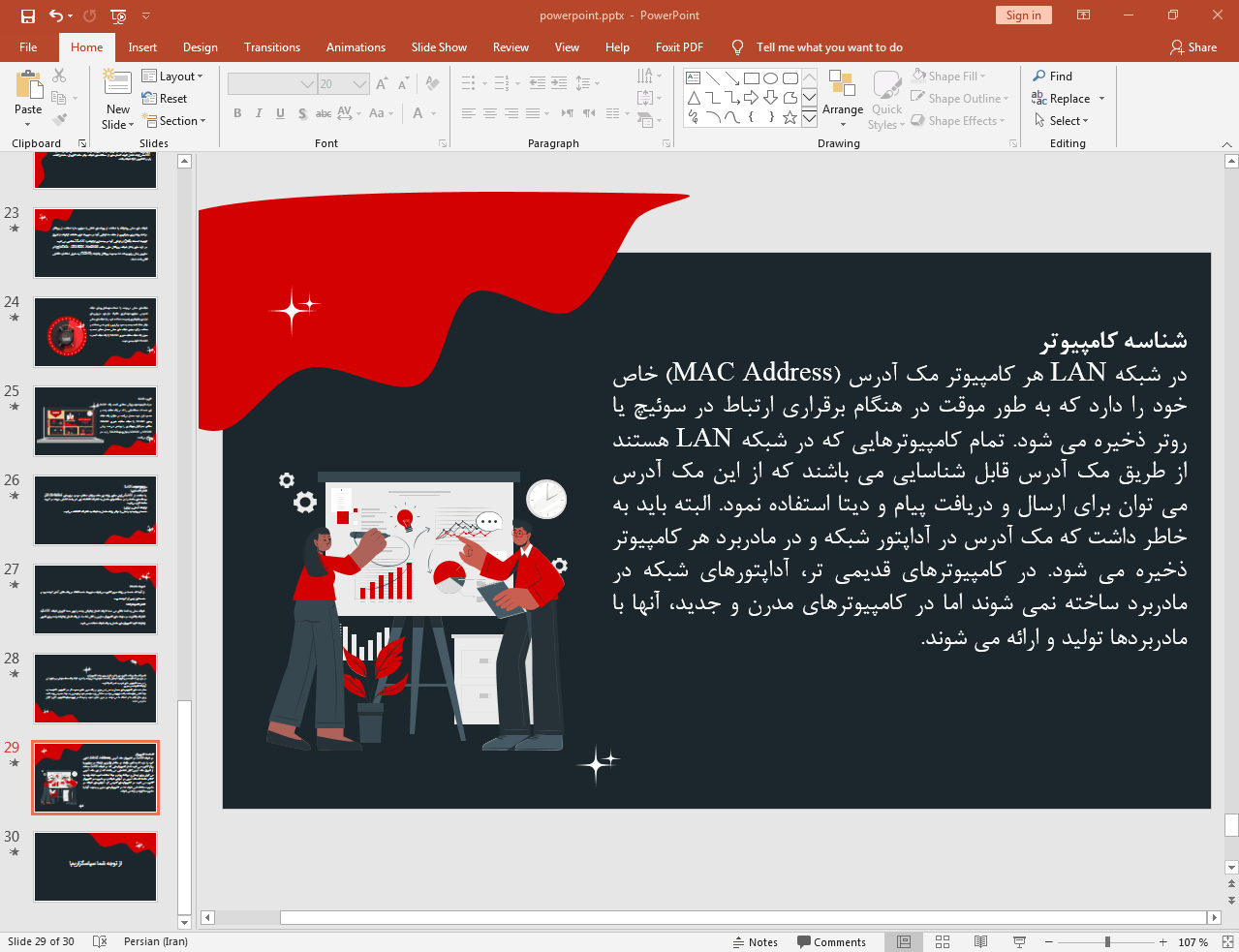This screenshot has width=1239, height=952.
Task: Click the zoom in plus button
Action: [x=1163, y=941]
